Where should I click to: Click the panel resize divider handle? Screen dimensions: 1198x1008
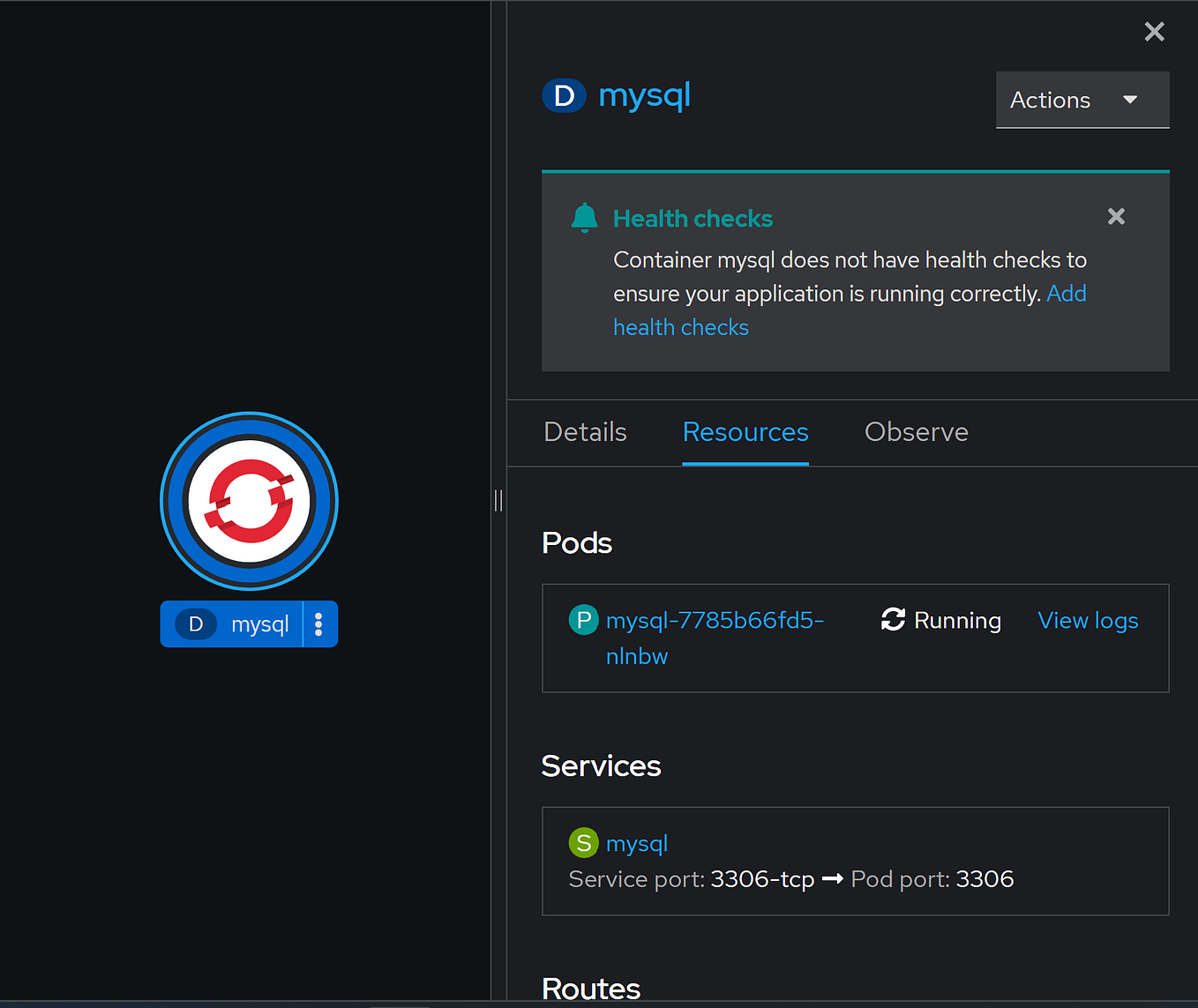[x=498, y=500]
